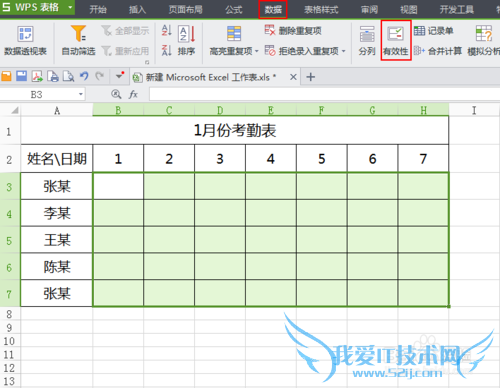Click the date header cell 7
This screenshot has width=500, height=388.
coord(423,159)
